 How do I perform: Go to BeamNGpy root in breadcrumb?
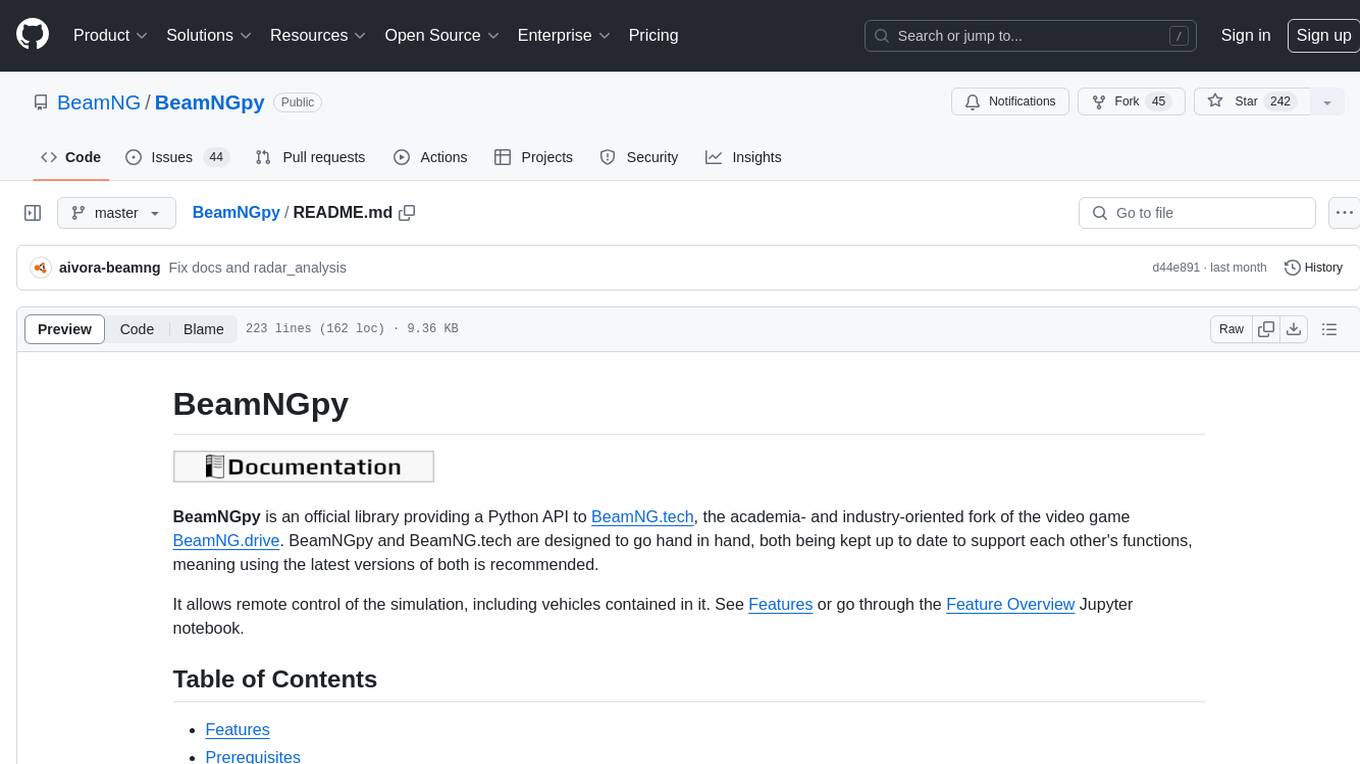click(x=236, y=213)
